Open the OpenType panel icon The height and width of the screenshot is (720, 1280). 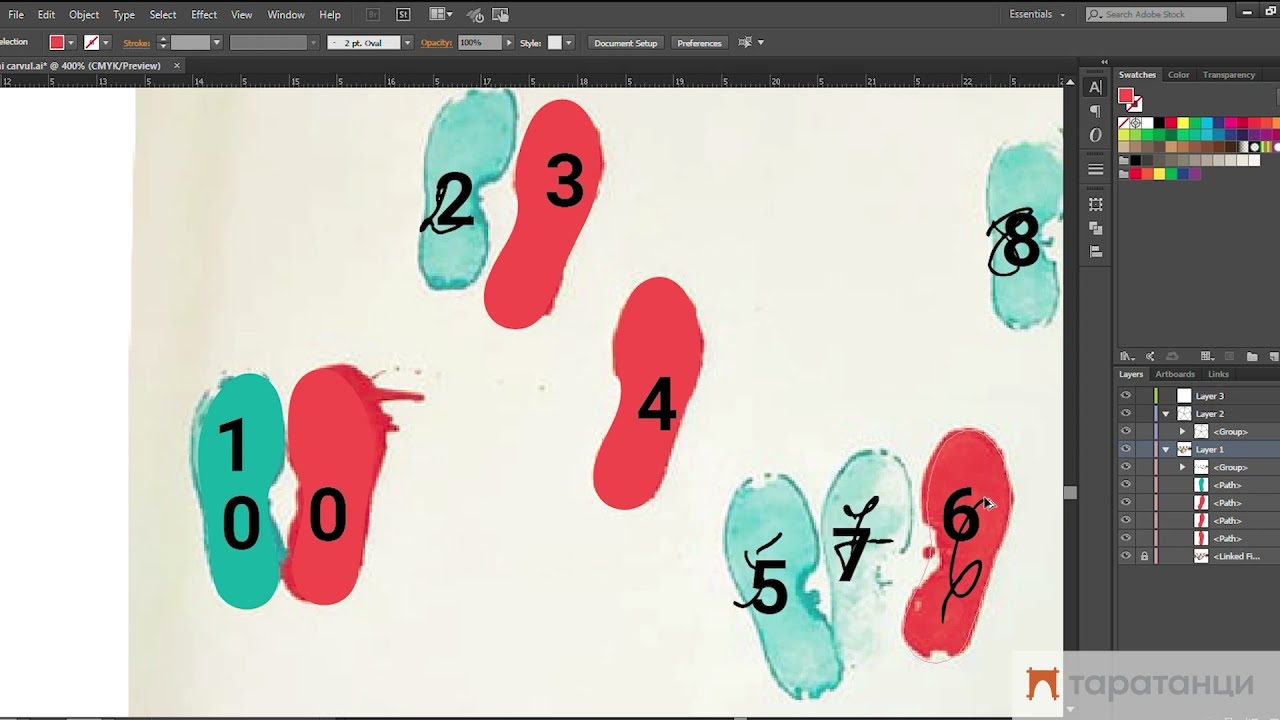[x=1096, y=135]
